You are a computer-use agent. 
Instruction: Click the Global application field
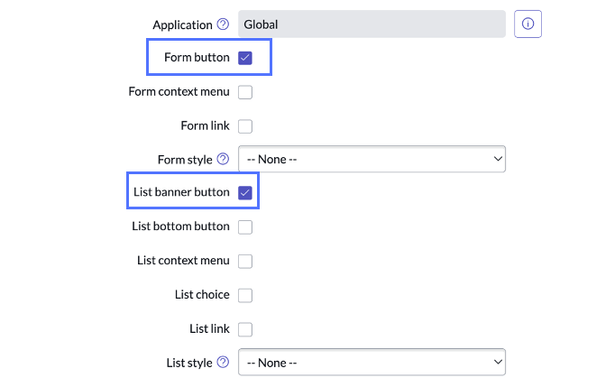[372, 24]
